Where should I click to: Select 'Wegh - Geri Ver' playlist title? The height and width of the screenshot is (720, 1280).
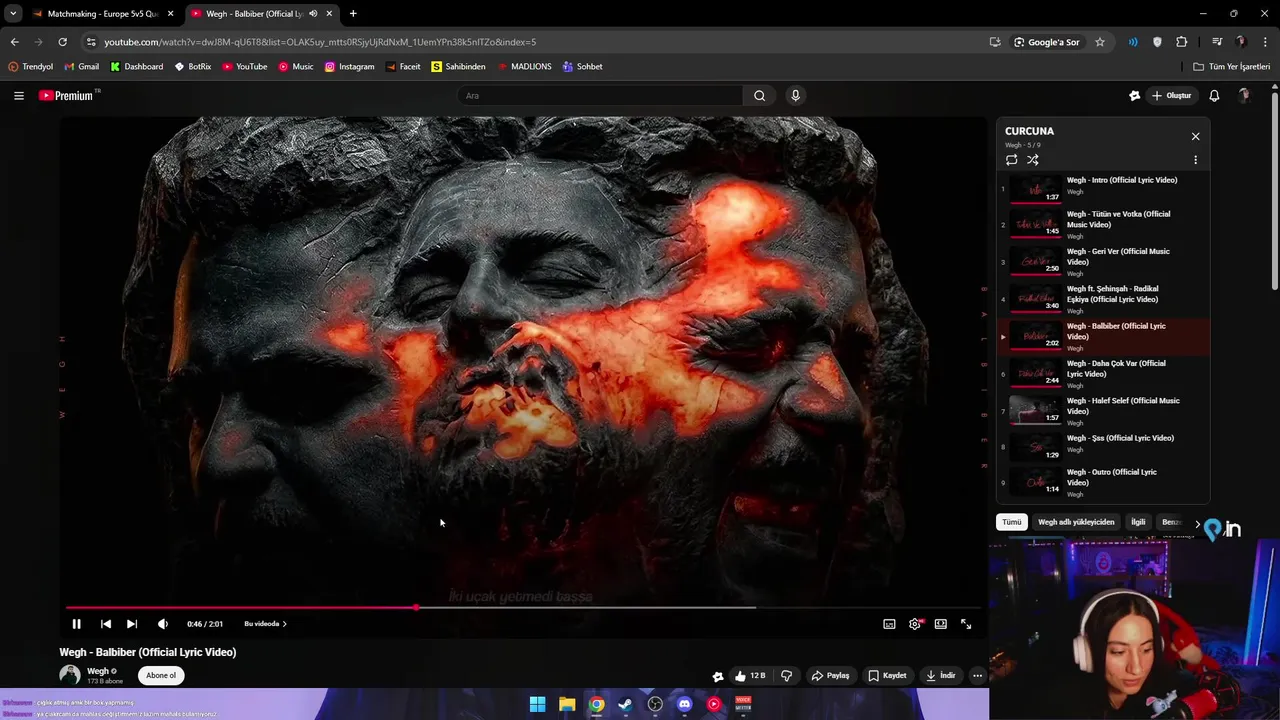(1118, 257)
